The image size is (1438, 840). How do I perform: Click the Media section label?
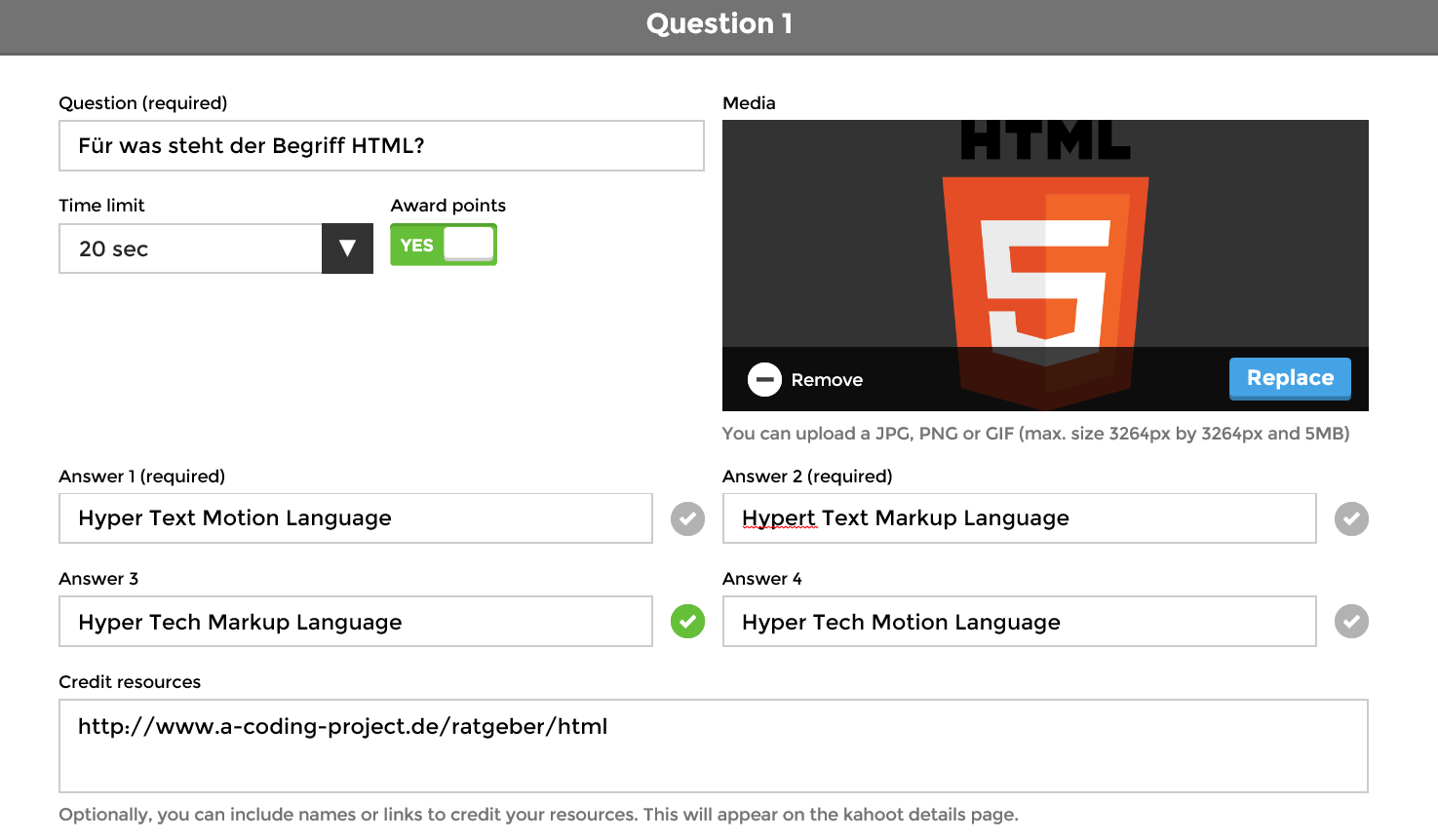pyautogui.click(x=749, y=103)
